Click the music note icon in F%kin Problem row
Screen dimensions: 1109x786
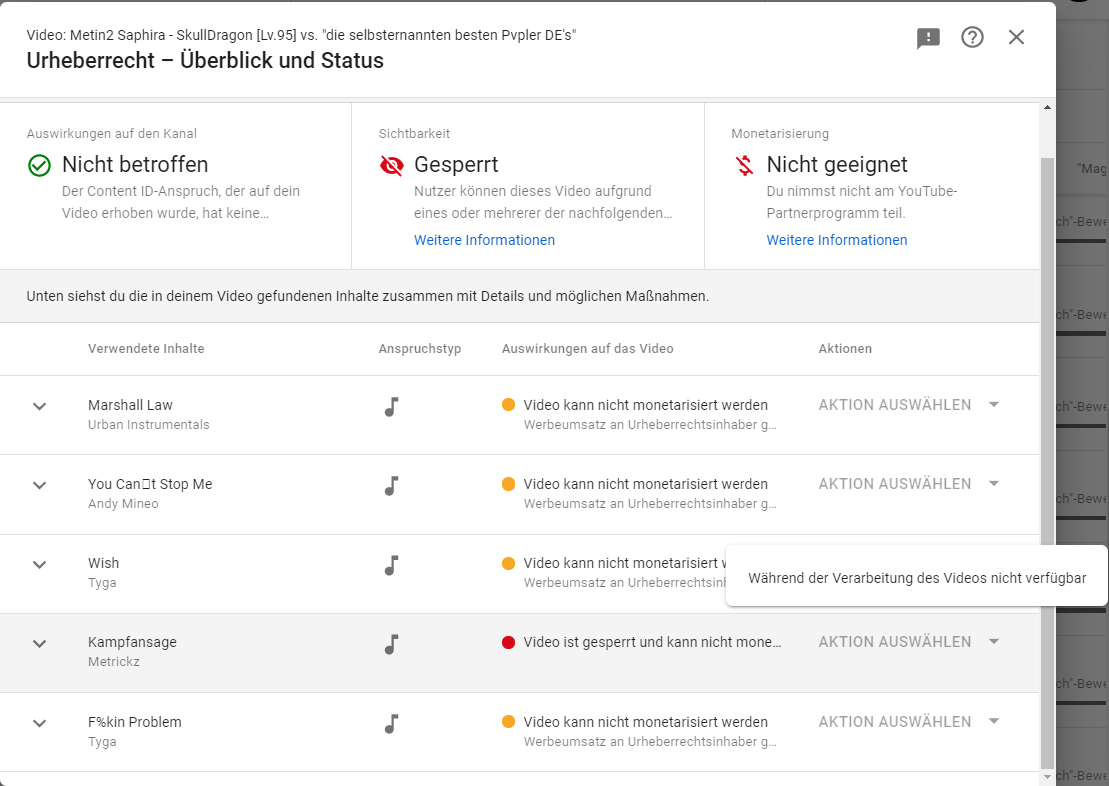pos(392,724)
